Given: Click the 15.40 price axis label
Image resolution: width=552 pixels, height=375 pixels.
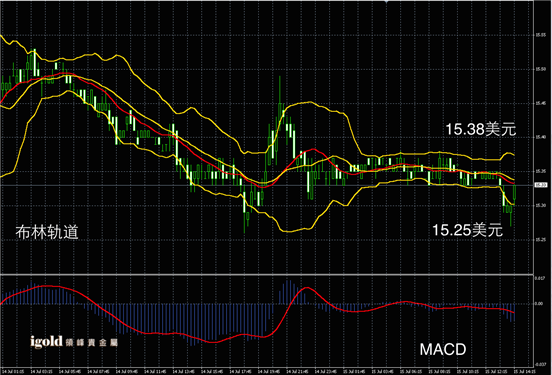Looking at the screenshot, I should [541, 137].
